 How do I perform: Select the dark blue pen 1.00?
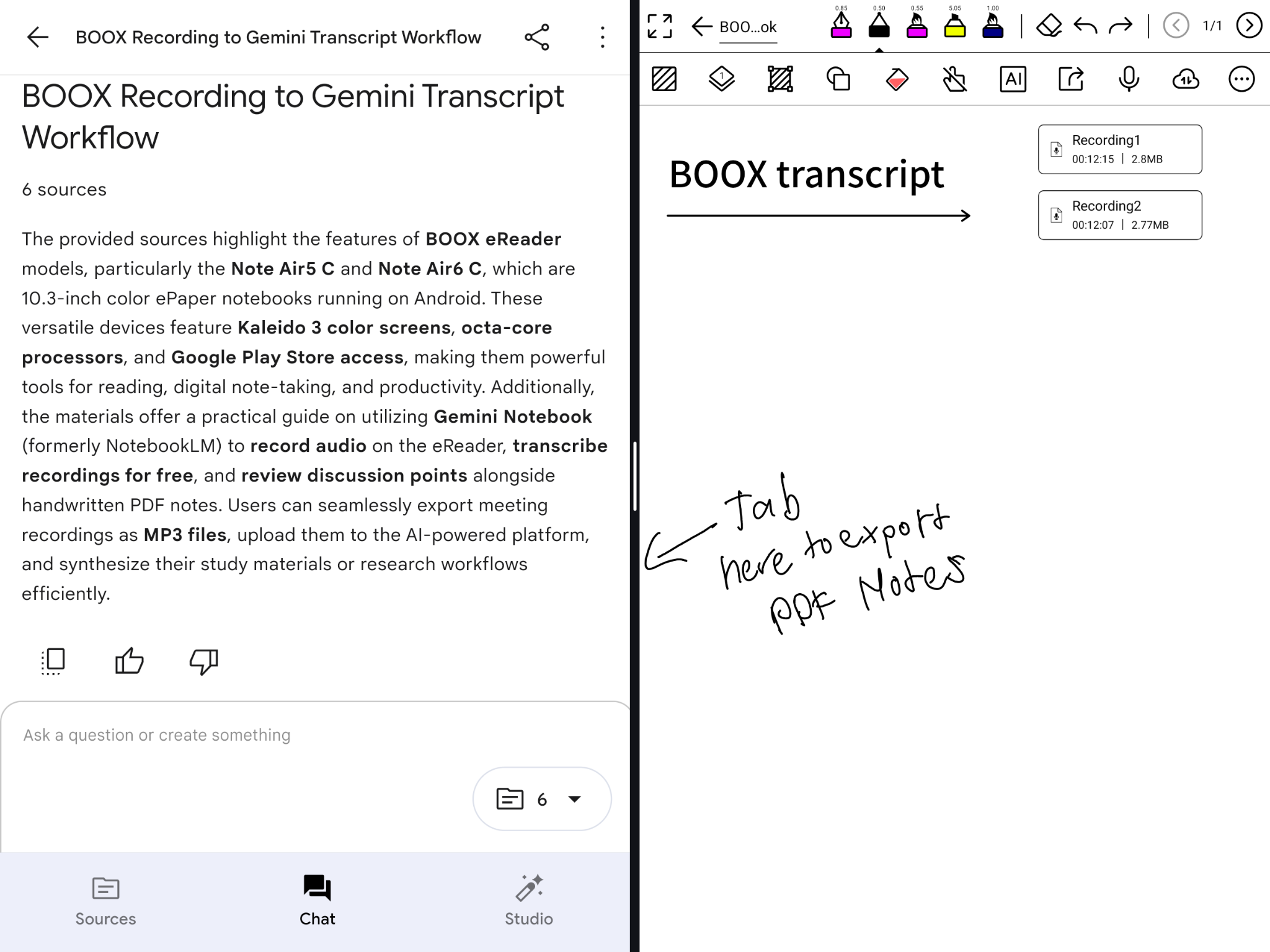[993, 24]
